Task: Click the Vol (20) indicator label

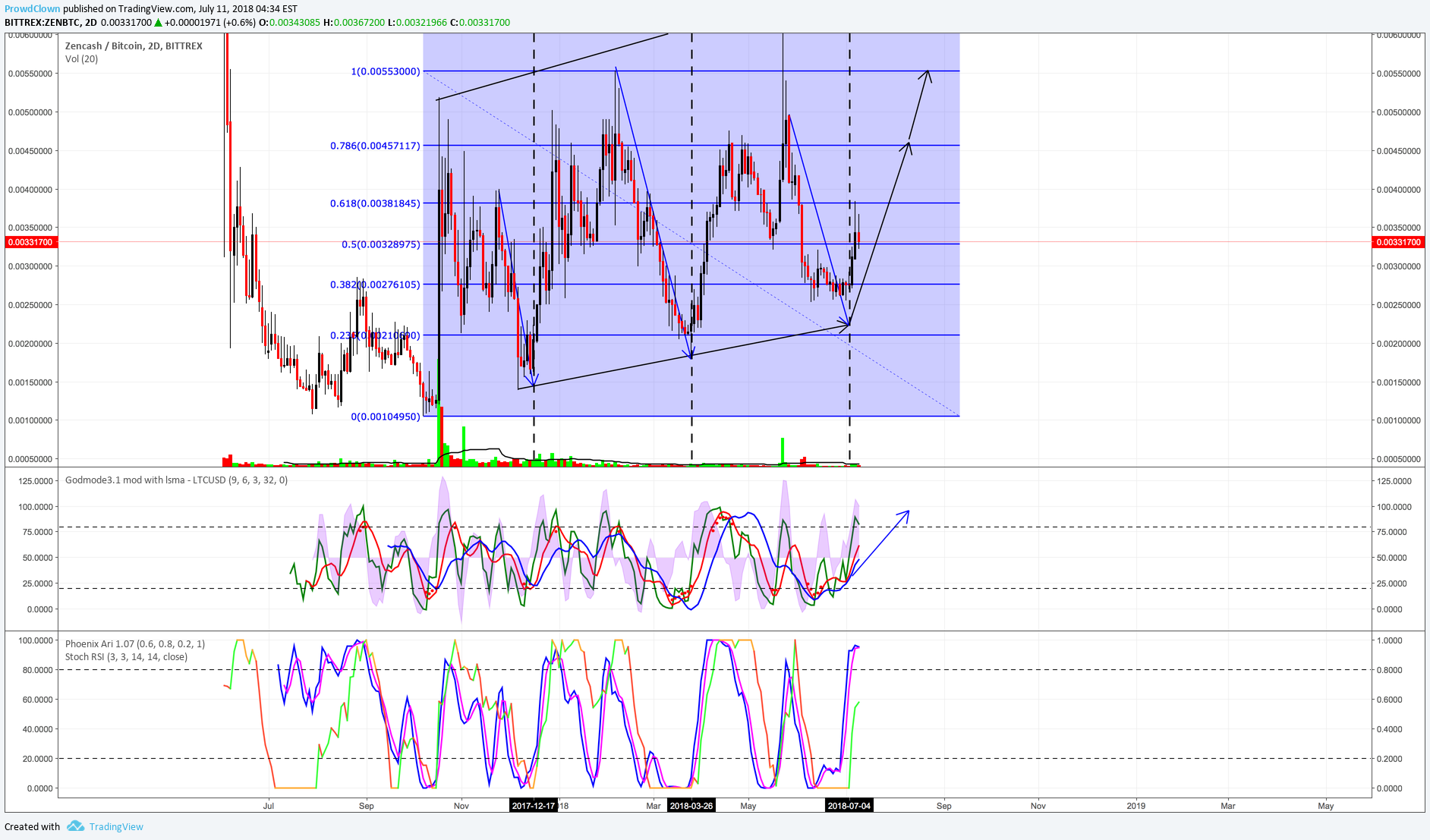Action: pos(81,59)
